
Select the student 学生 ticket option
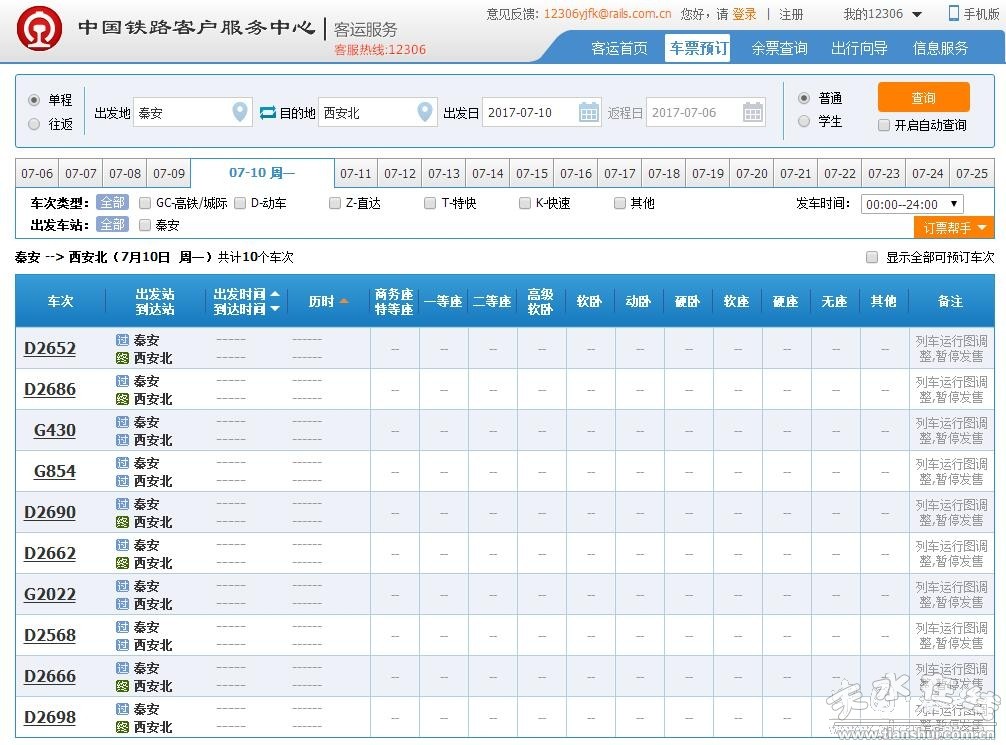click(804, 122)
